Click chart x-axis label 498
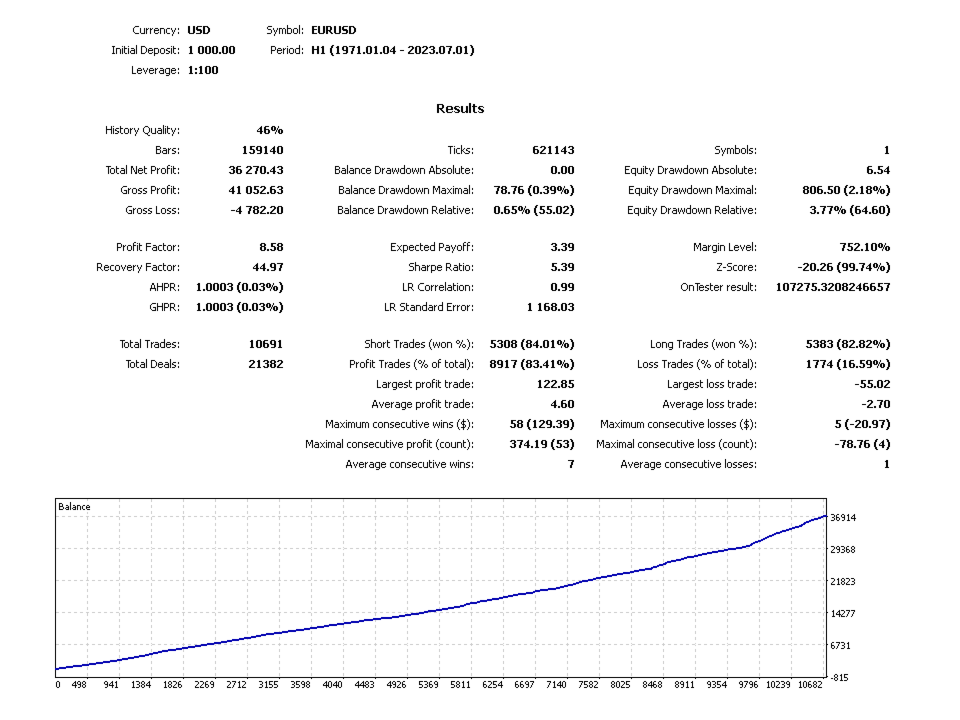 pyautogui.click(x=79, y=685)
